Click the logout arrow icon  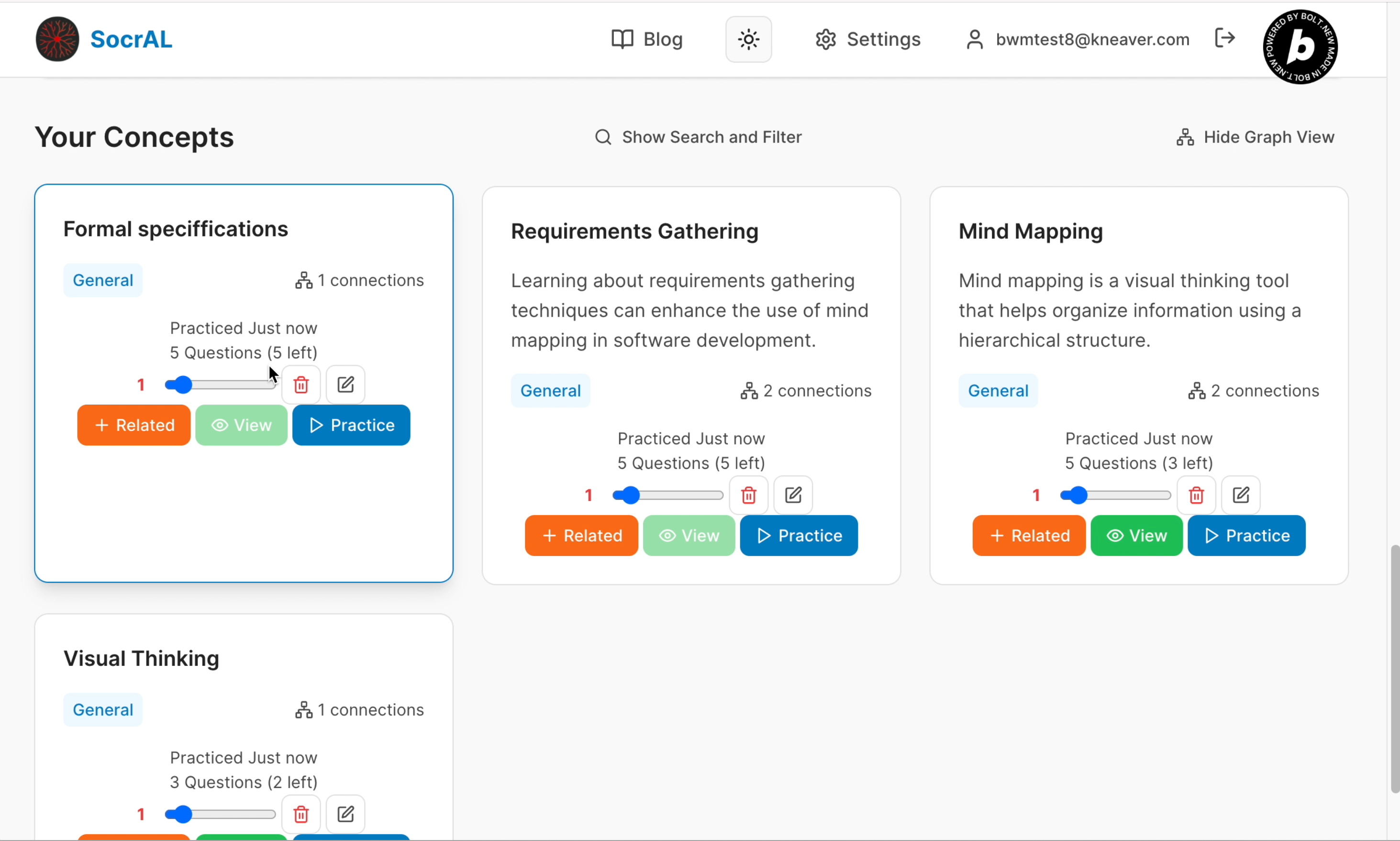coord(1225,39)
